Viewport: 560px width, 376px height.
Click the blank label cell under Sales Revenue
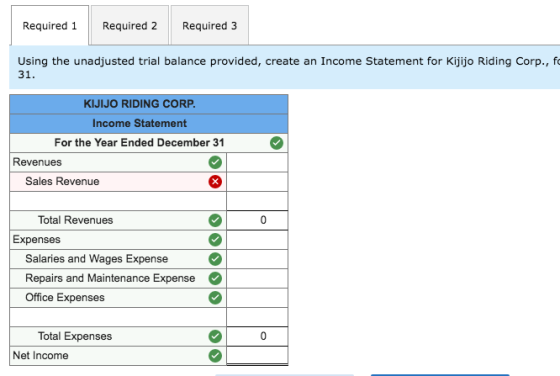(x=118, y=201)
